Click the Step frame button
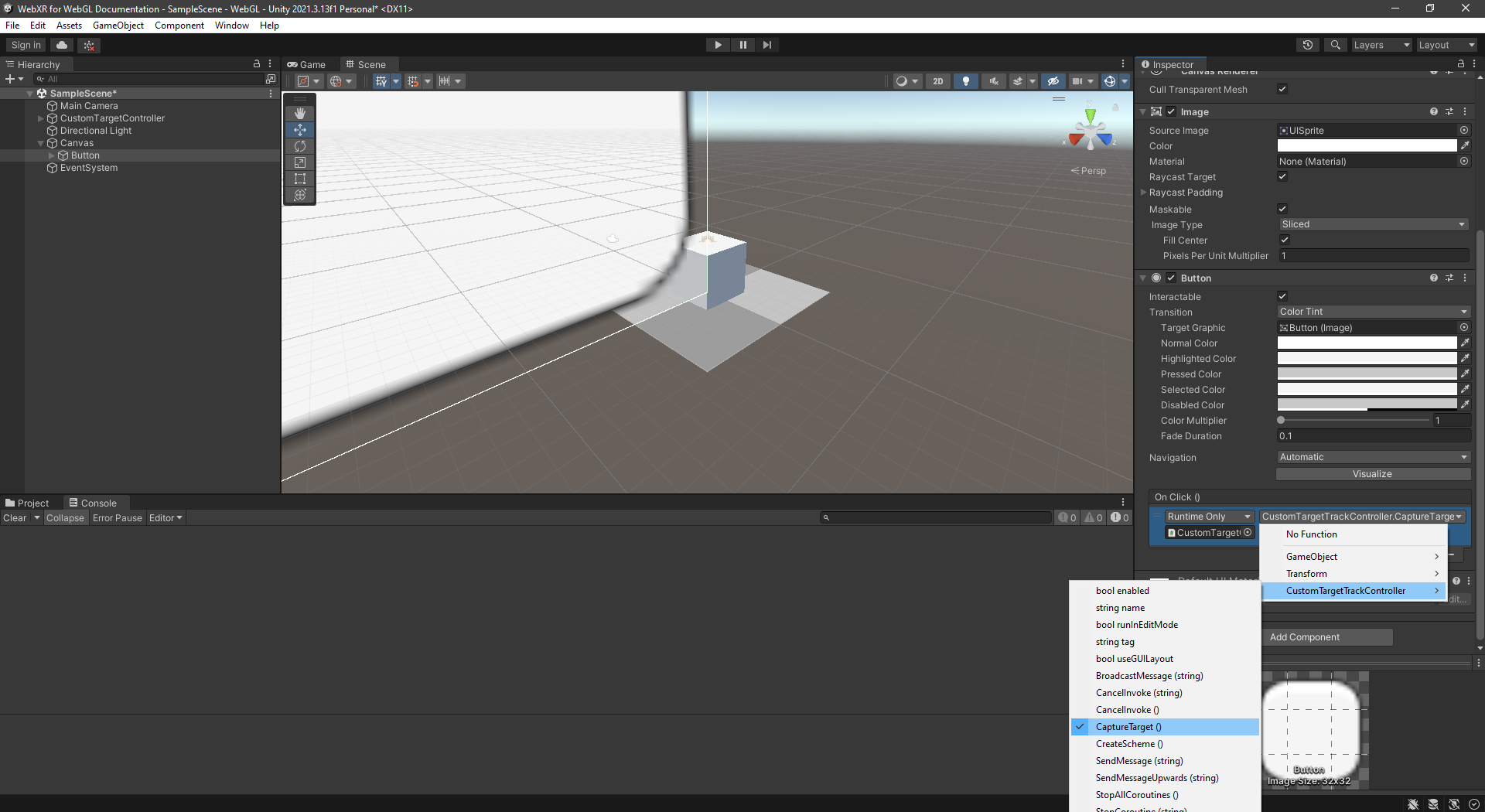This screenshot has width=1485, height=812. pos(766,45)
